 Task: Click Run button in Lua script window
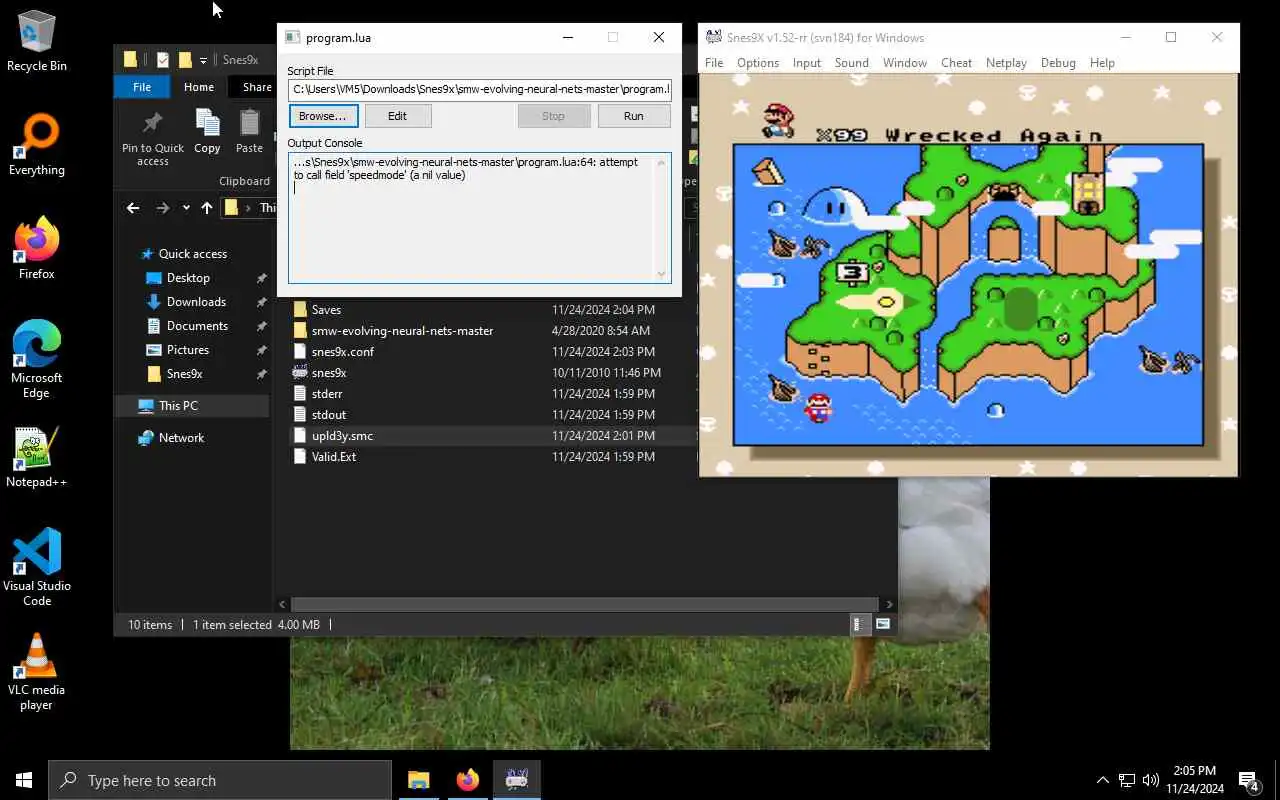pyautogui.click(x=633, y=116)
